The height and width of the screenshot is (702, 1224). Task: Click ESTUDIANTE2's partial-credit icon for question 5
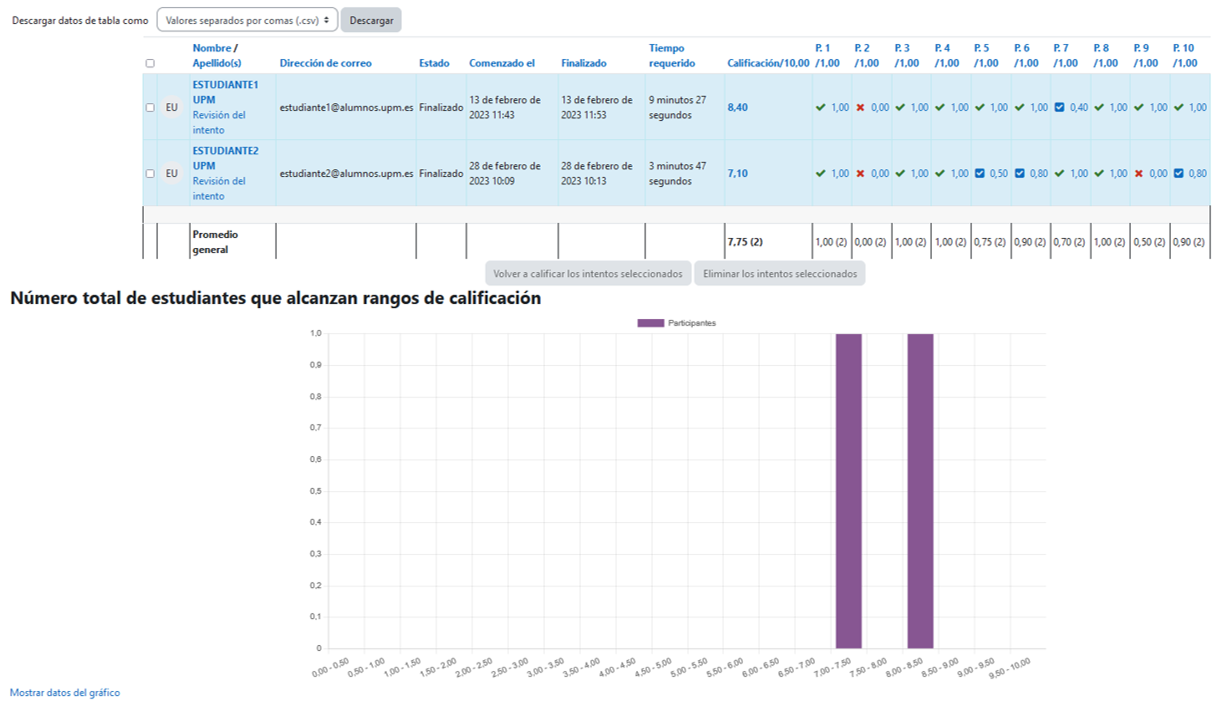coord(980,173)
